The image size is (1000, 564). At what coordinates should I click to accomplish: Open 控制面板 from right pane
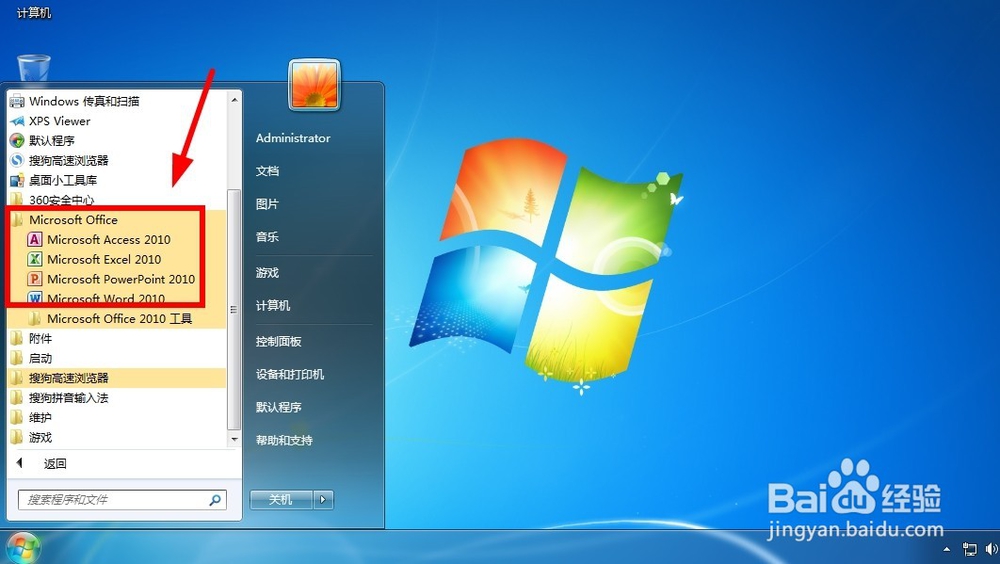pyautogui.click(x=279, y=341)
